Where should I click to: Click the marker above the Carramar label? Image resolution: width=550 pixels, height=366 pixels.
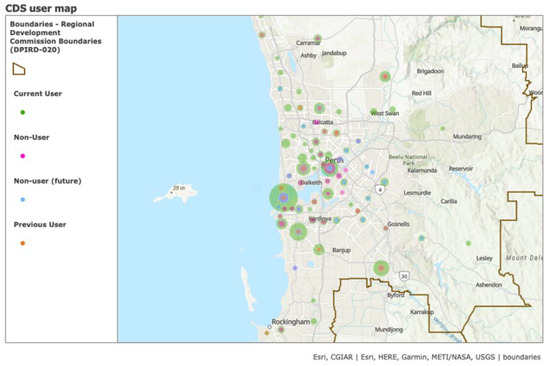pos(317,38)
